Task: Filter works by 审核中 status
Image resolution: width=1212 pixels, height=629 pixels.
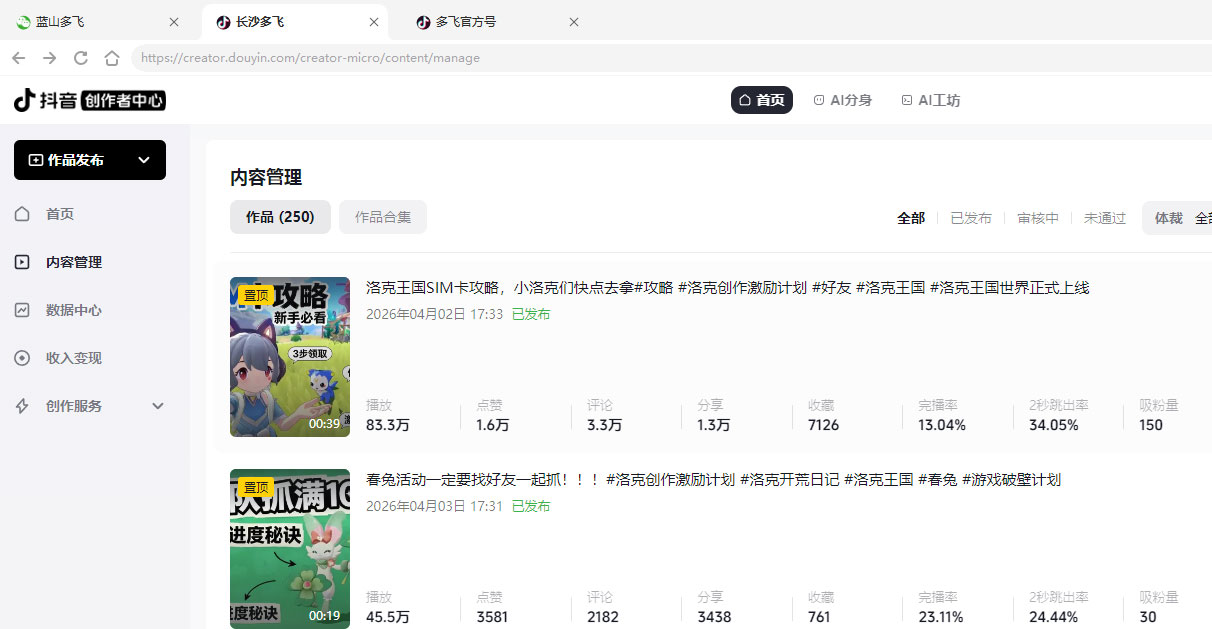Action: (1038, 218)
